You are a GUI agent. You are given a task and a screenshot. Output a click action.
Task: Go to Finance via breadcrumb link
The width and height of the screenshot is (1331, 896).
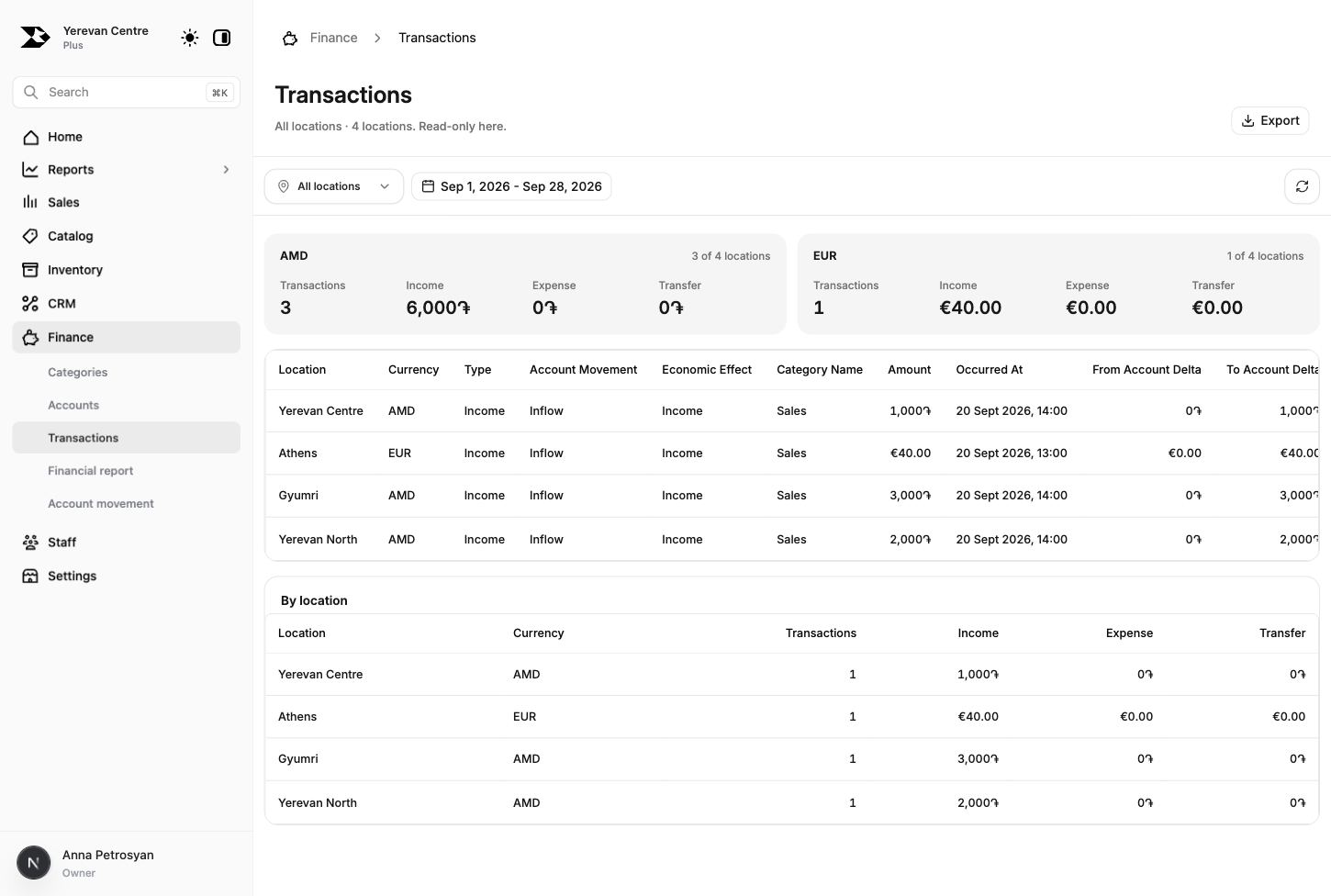tap(334, 38)
